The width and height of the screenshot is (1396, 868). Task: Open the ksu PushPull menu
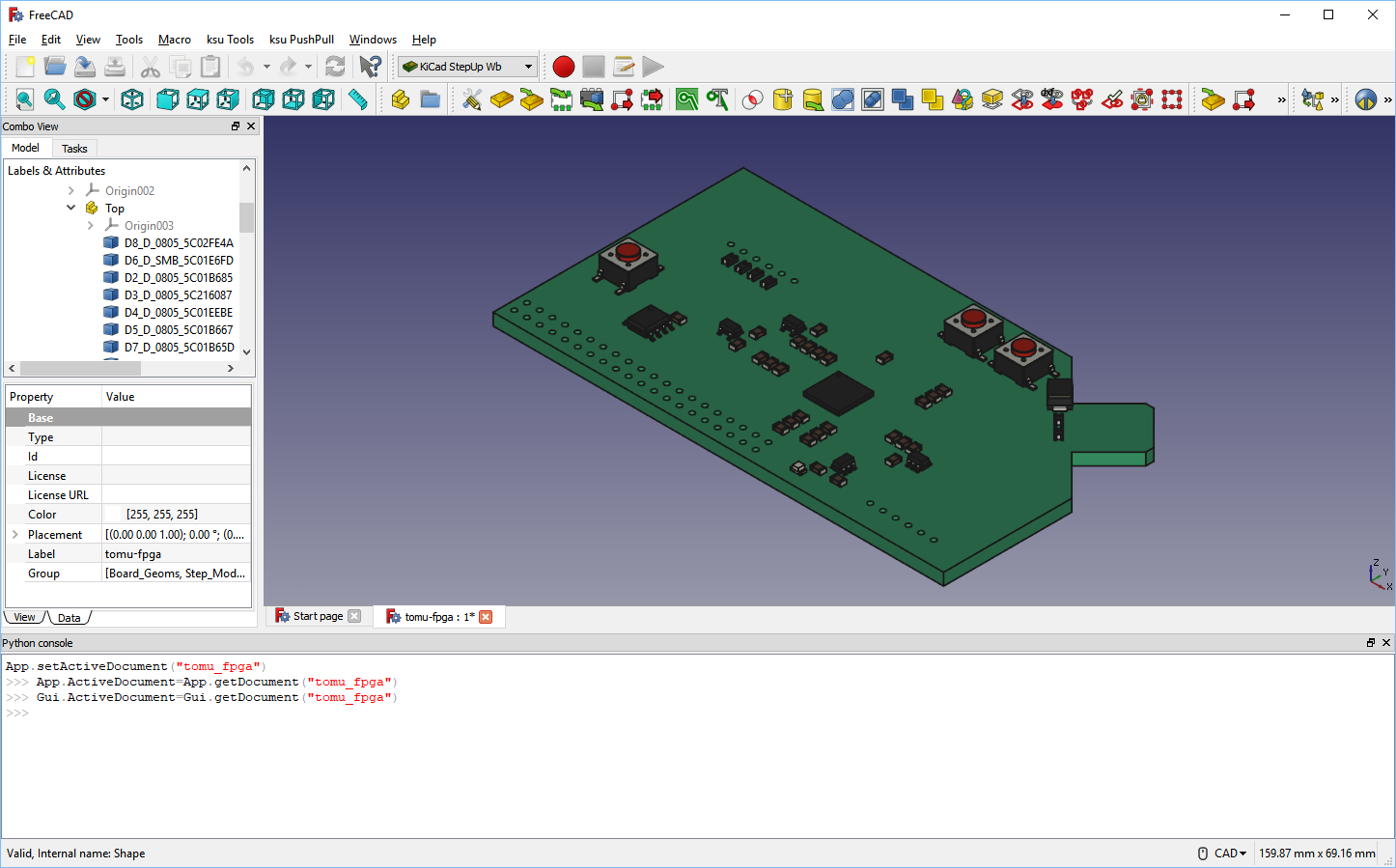pos(301,40)
